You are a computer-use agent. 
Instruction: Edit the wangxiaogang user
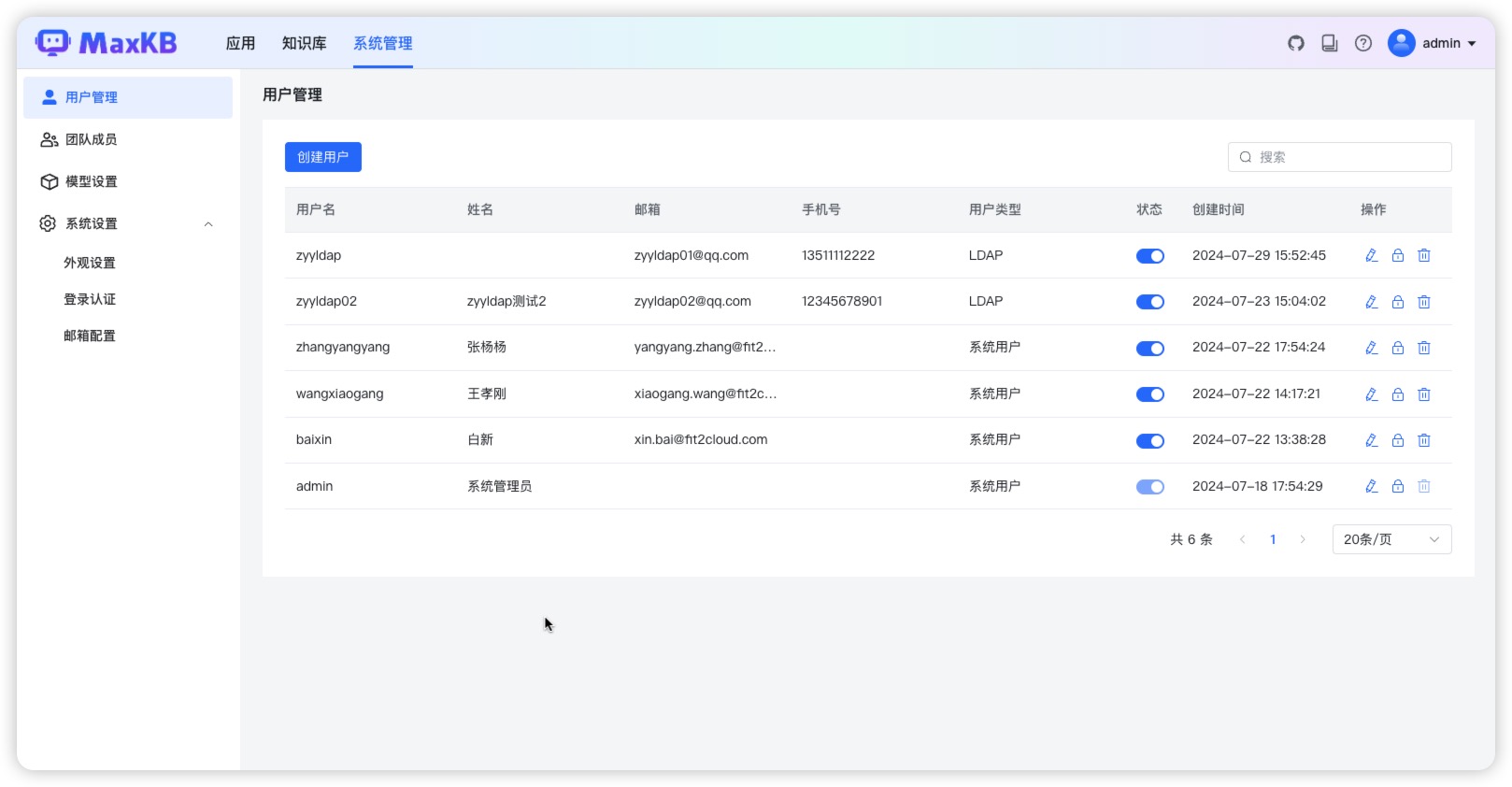point(1372,394)
